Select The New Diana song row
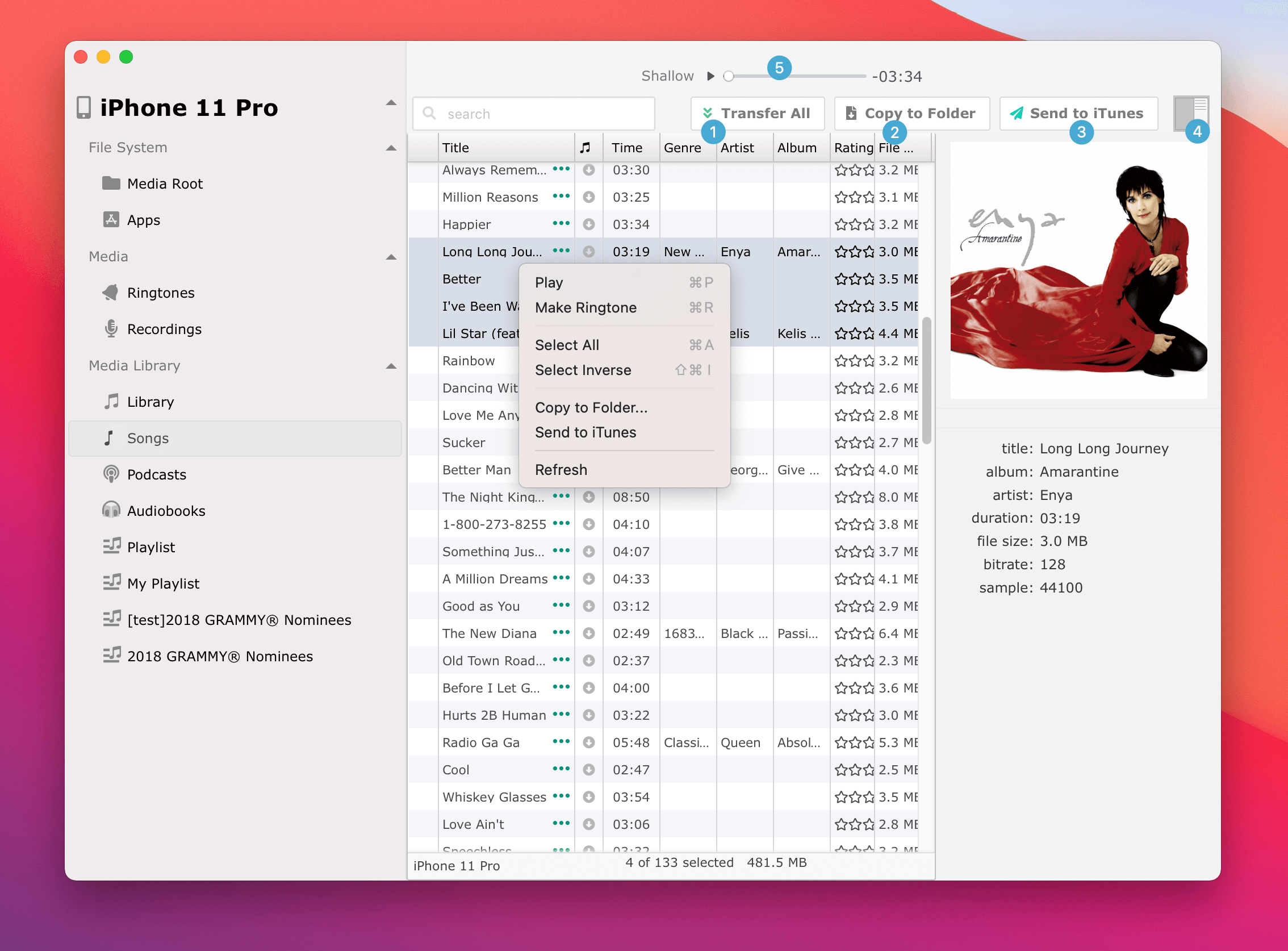Viewport: 1288px width, 951px height. pyautogui.click(x=663, y=633)
